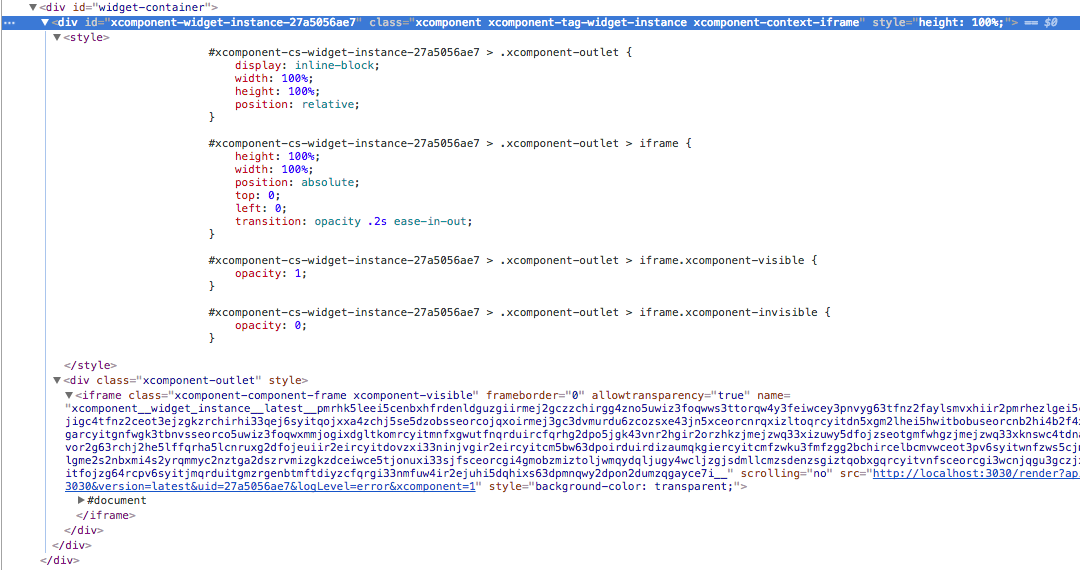The image size is (1080, 570).
Task: Collapse the widget-container div node
Action: pyautogui.click(x=32, y=8)
